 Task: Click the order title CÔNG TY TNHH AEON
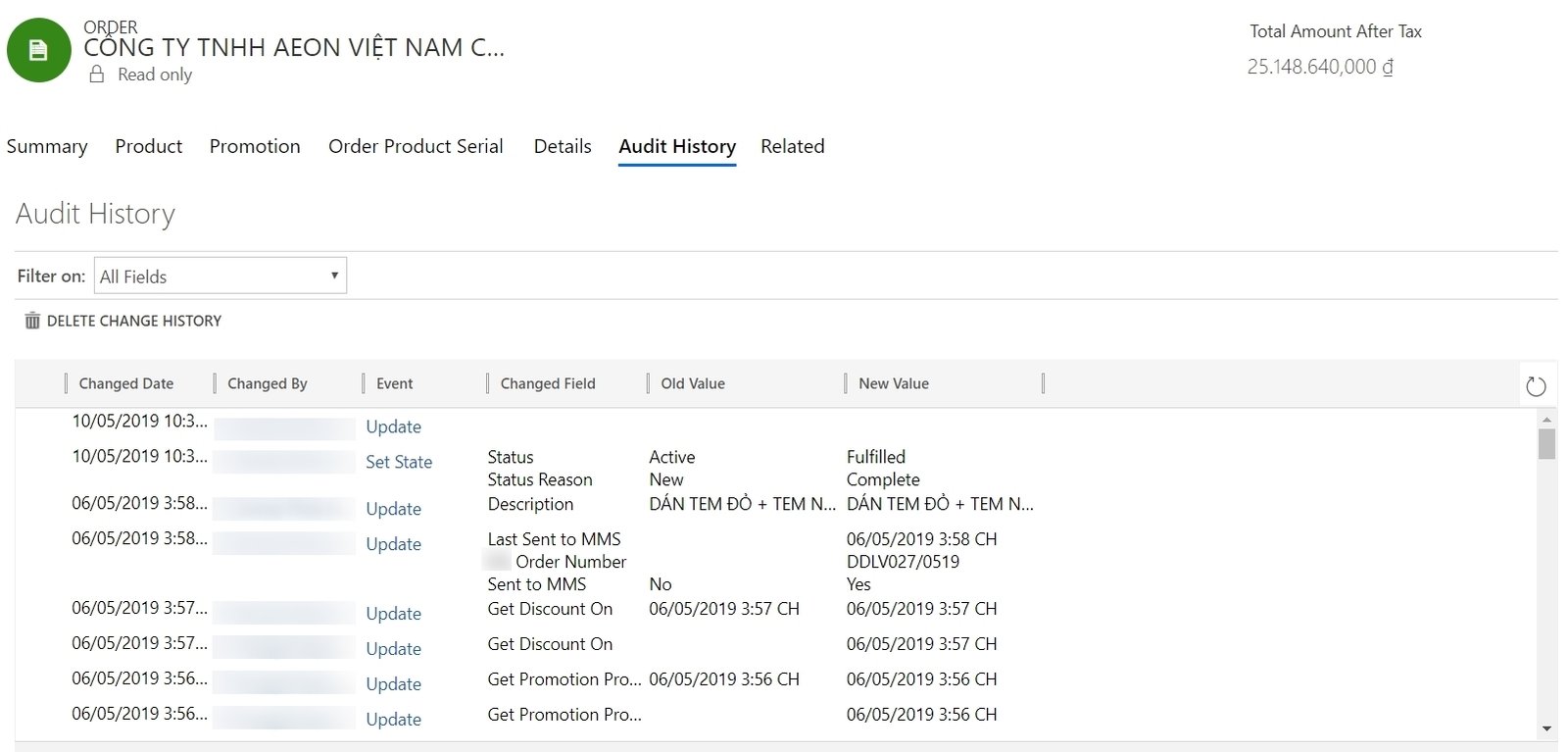click(294, 47)
